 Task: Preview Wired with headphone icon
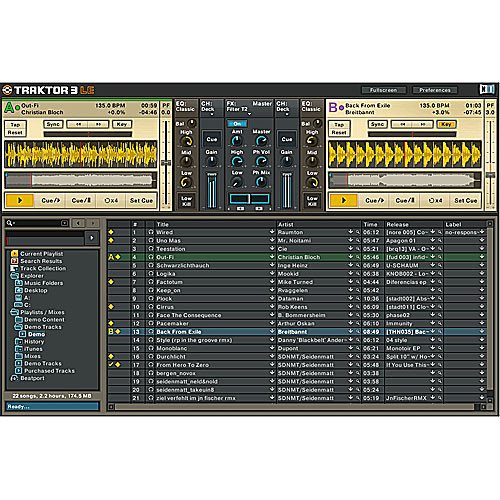coord(151,232)
